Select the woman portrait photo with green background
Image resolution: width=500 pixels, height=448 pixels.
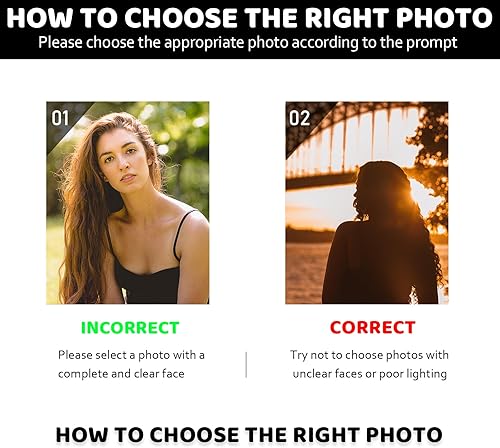pos(128,203)
